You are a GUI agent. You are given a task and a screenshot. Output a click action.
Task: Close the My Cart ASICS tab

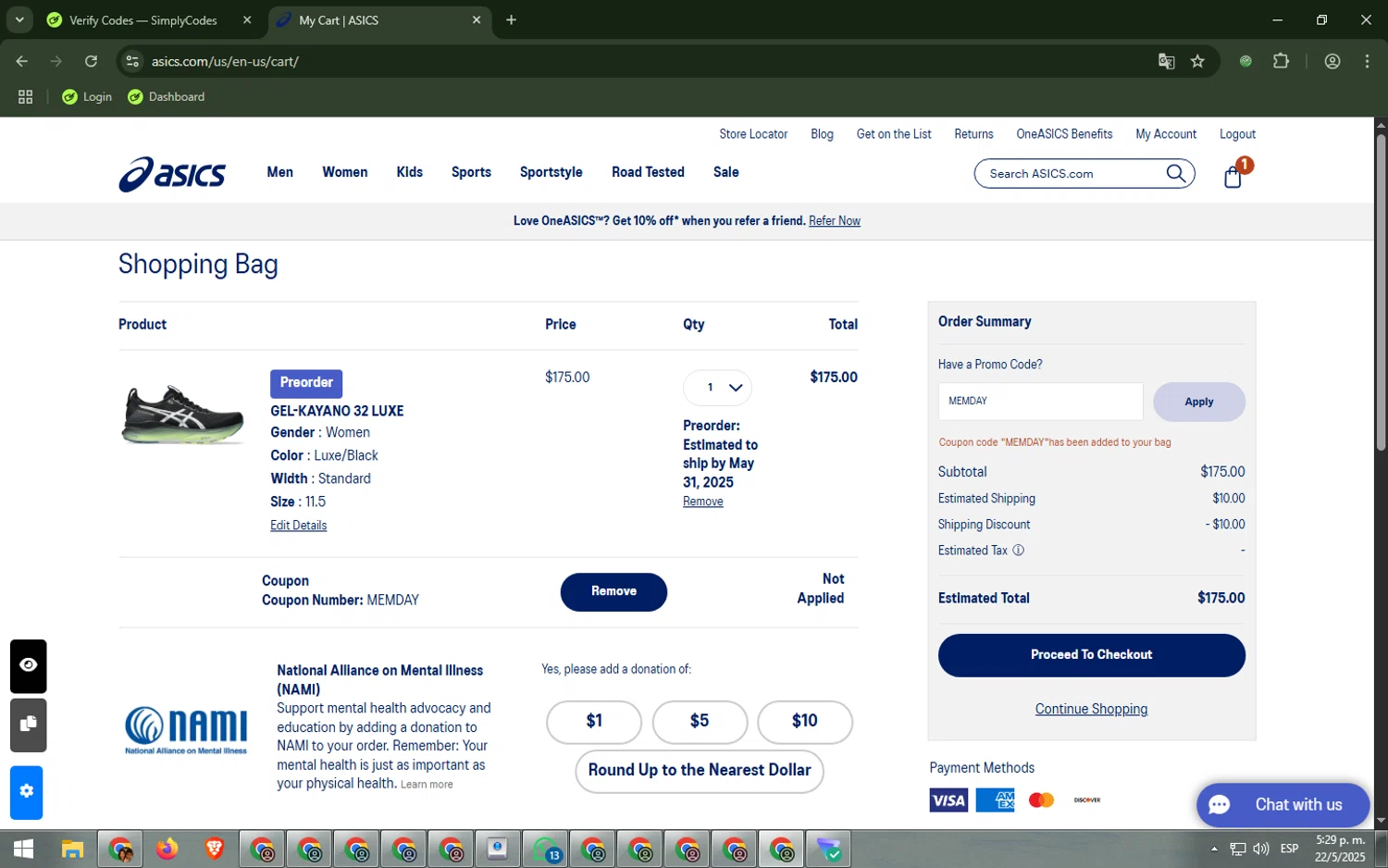click(x=477, y=19)
